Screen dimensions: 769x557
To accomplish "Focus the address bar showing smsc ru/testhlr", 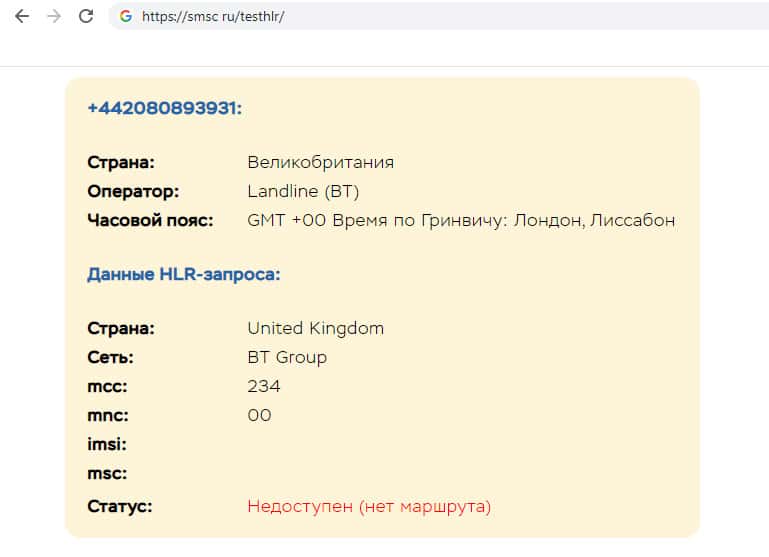I will pos(439,16).
